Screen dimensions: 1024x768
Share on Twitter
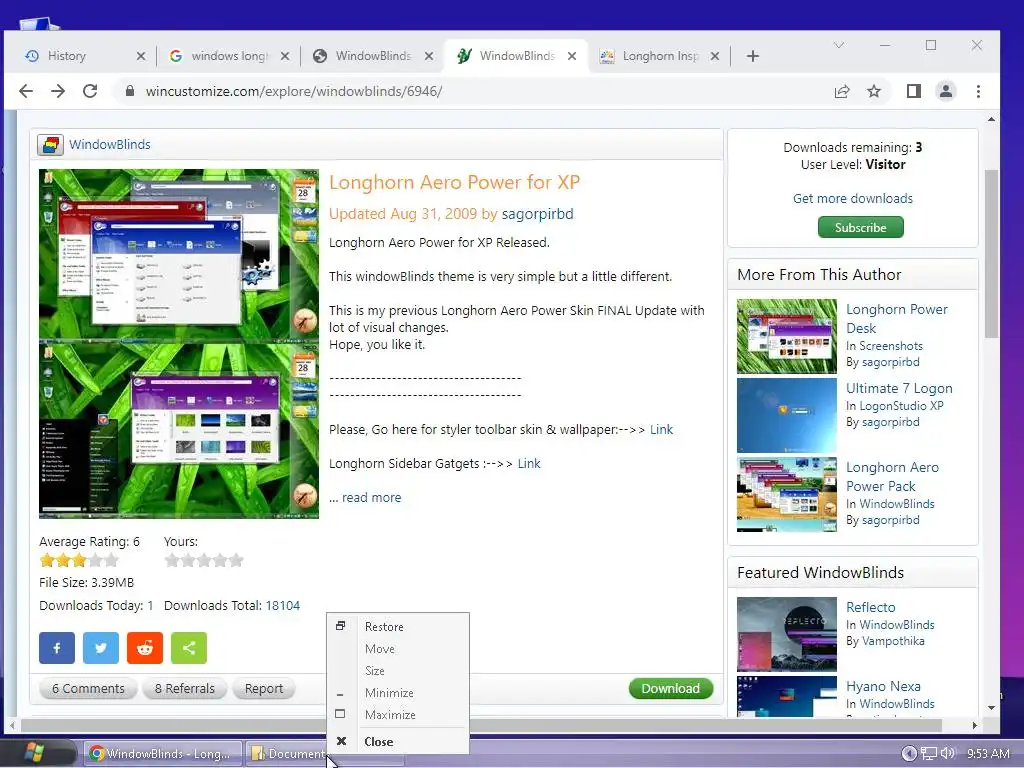coord(101,648)
